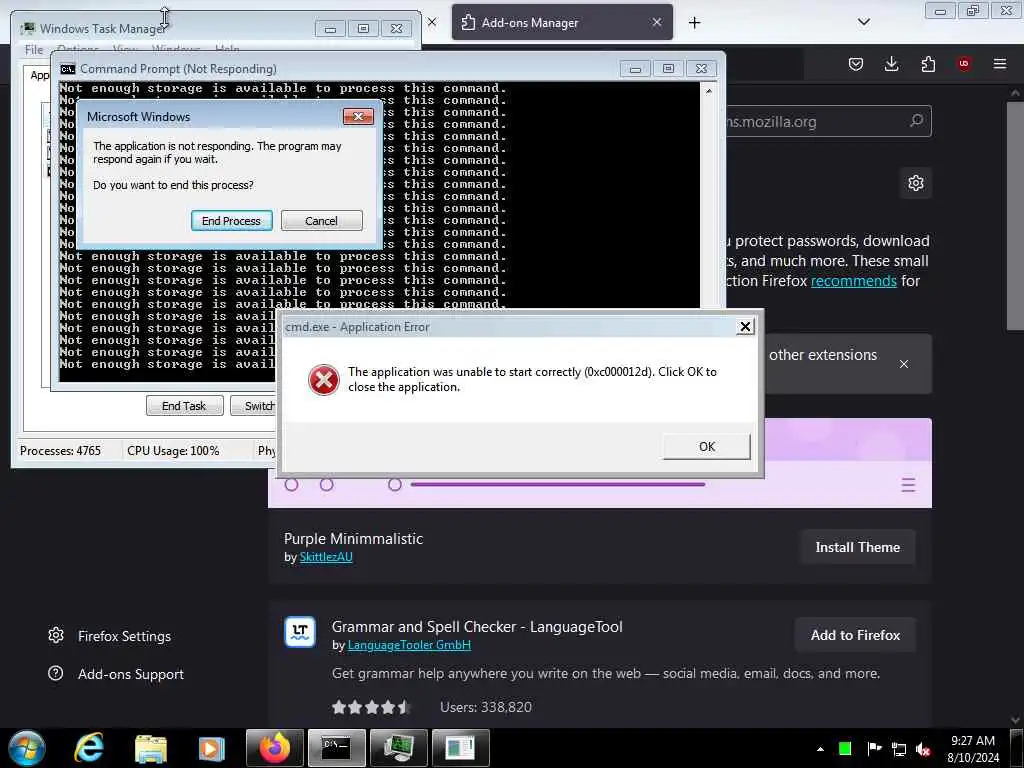The height and width of the screenshot is (768, 1024).
Task: Open Windows Media Player taskbar icon
Action: [211, 749]
